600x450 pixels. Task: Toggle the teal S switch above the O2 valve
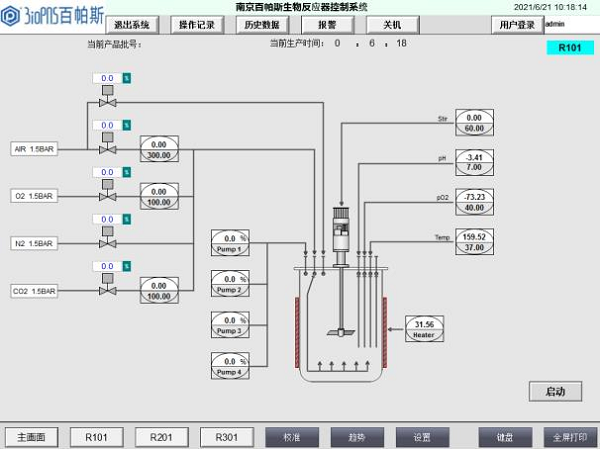(x=127, y=172)
